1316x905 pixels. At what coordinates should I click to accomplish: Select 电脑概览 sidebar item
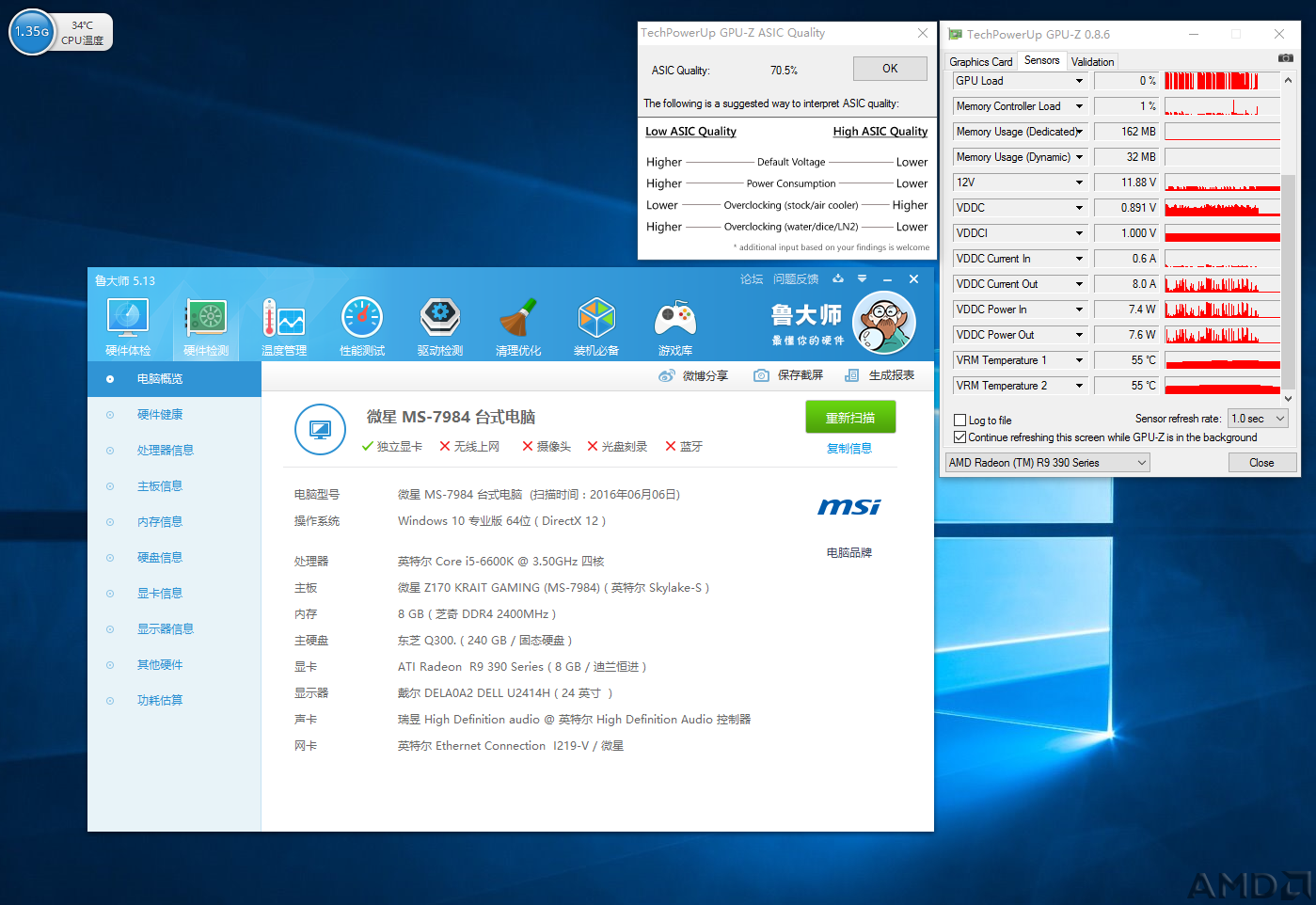174,379
